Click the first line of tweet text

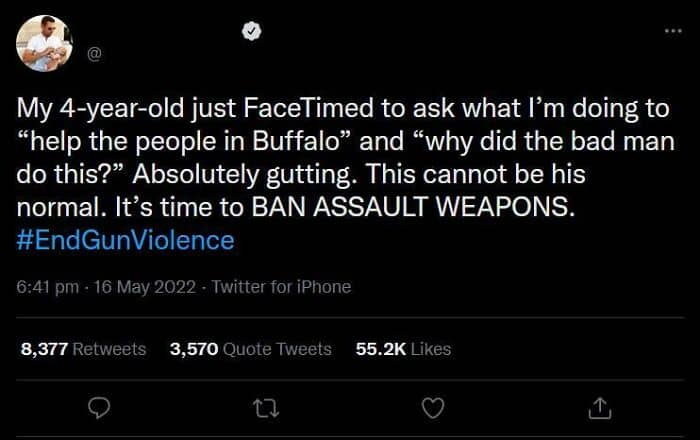coord(340,108)
